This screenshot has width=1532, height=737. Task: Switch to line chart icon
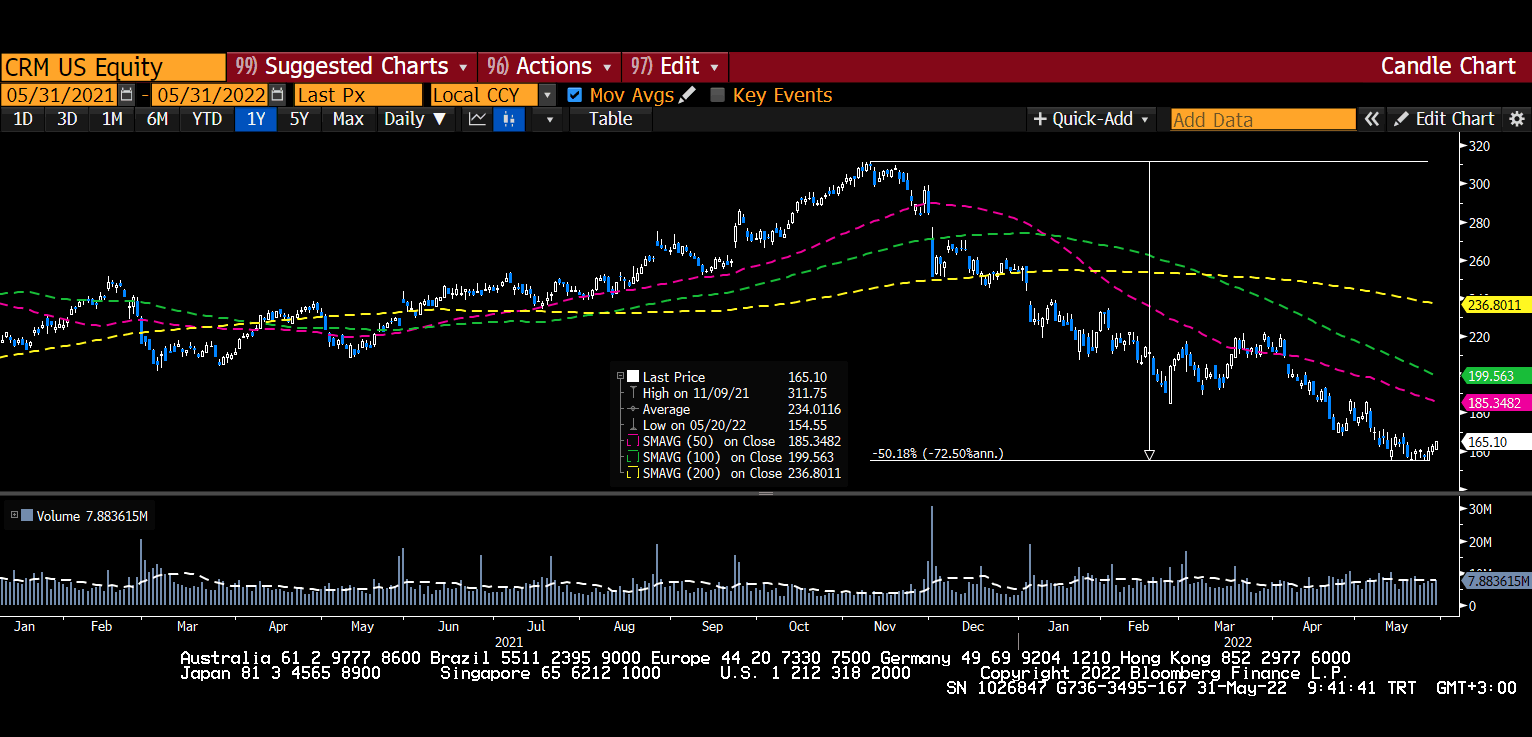pyautogui.click(x=477, y=119)
